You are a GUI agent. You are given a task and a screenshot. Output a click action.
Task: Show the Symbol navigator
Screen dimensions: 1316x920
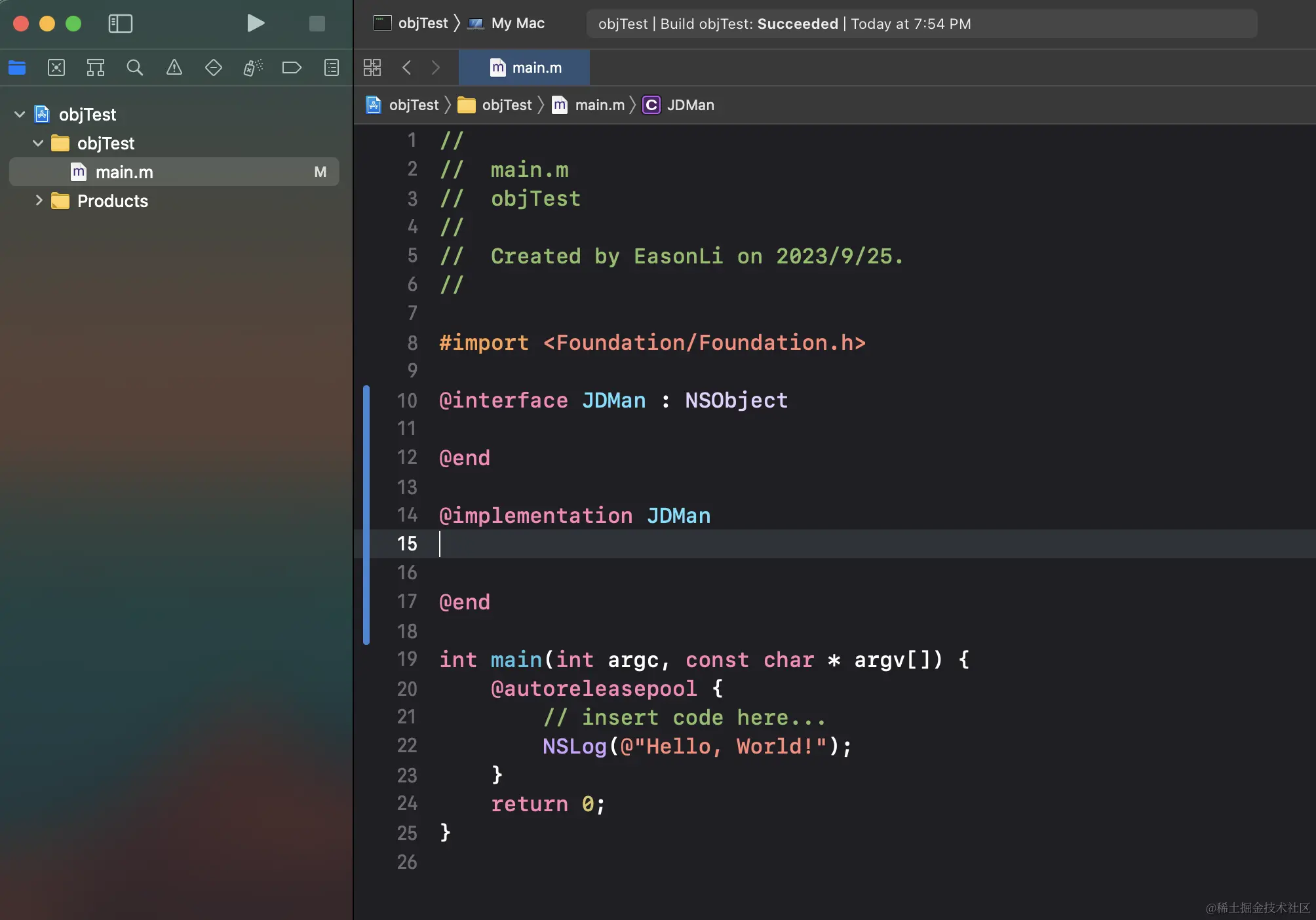(x=96, y=67)
